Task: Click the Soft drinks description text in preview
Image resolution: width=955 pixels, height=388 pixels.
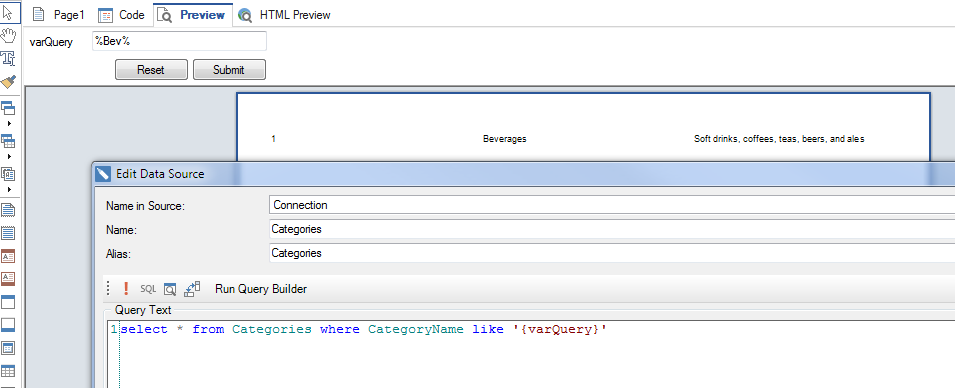Action: tap(779, 139)
